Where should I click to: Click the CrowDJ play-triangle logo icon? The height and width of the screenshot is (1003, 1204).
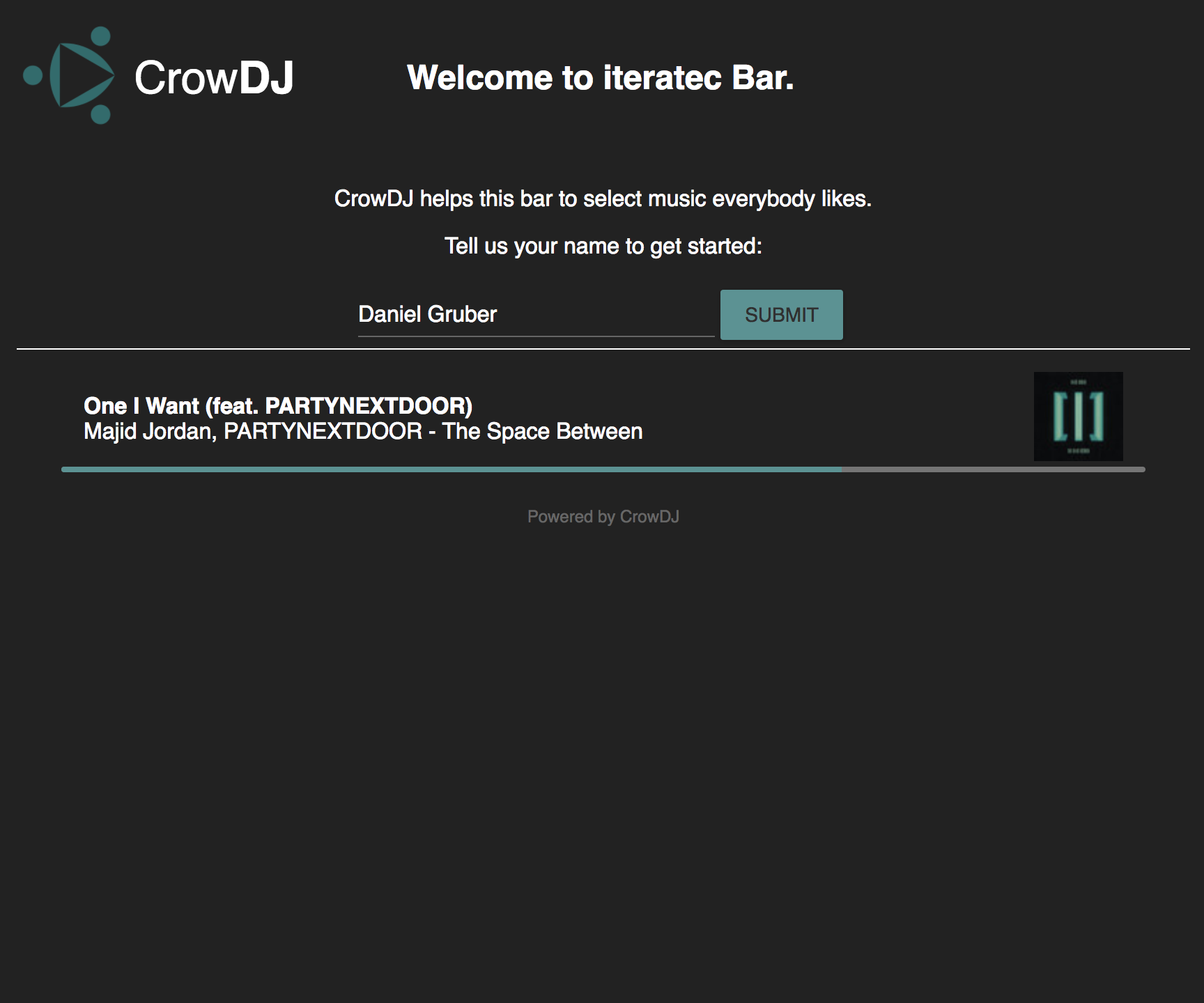pos(68,75)
